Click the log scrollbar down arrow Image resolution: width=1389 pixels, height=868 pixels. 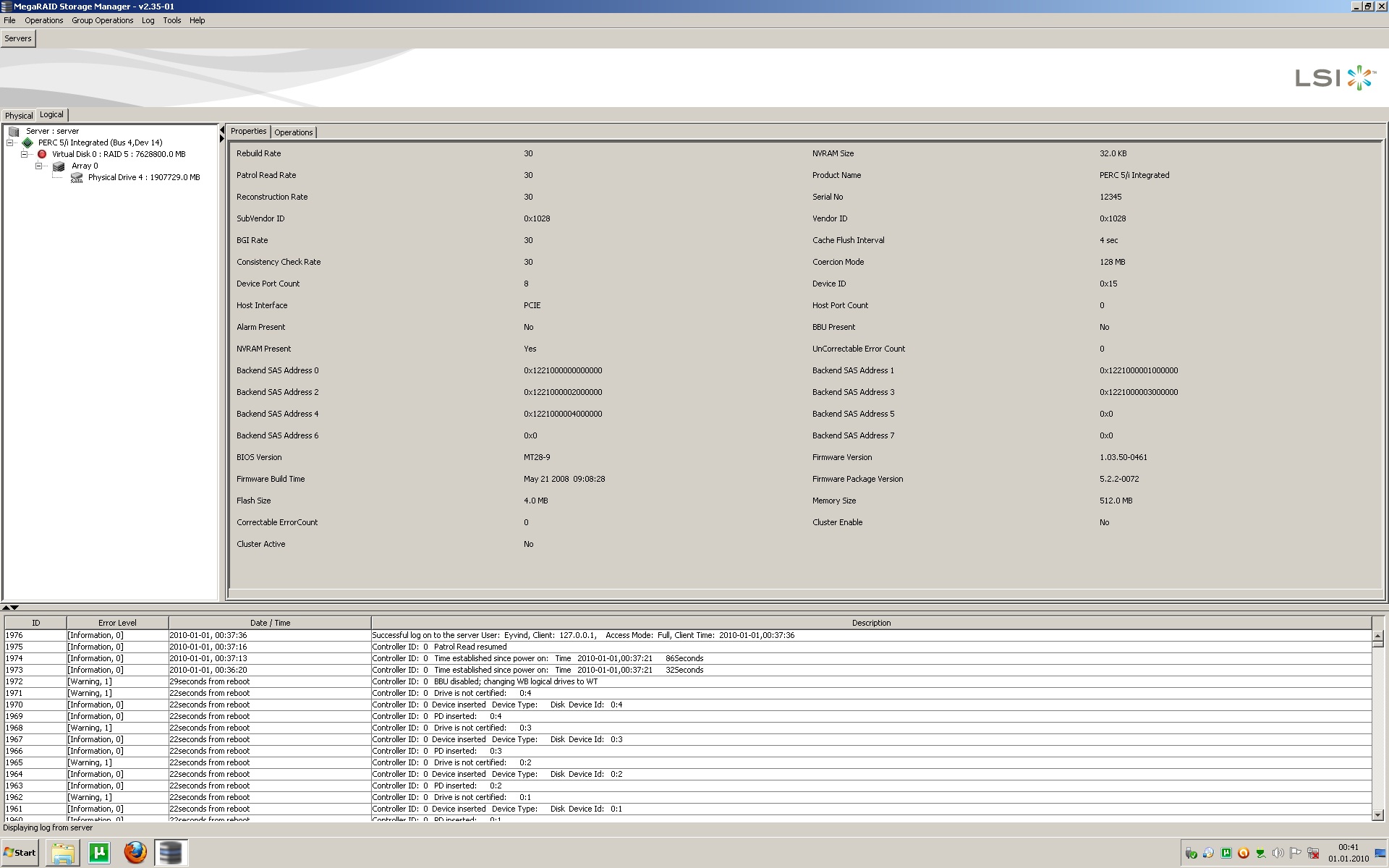click(1377, 814)
